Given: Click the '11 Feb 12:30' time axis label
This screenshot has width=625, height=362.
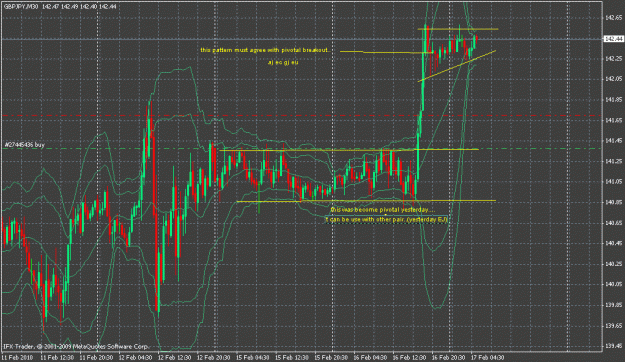Looking at the screenshot, I should (57, 358).
